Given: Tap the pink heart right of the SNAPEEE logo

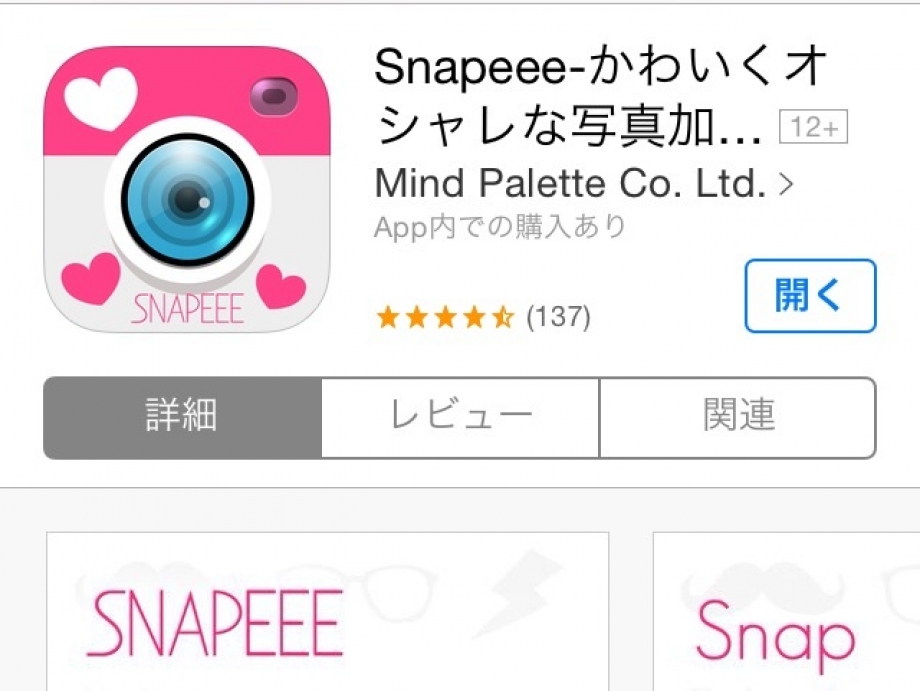Looking at the screenshot, I should (x=281, y=286).
